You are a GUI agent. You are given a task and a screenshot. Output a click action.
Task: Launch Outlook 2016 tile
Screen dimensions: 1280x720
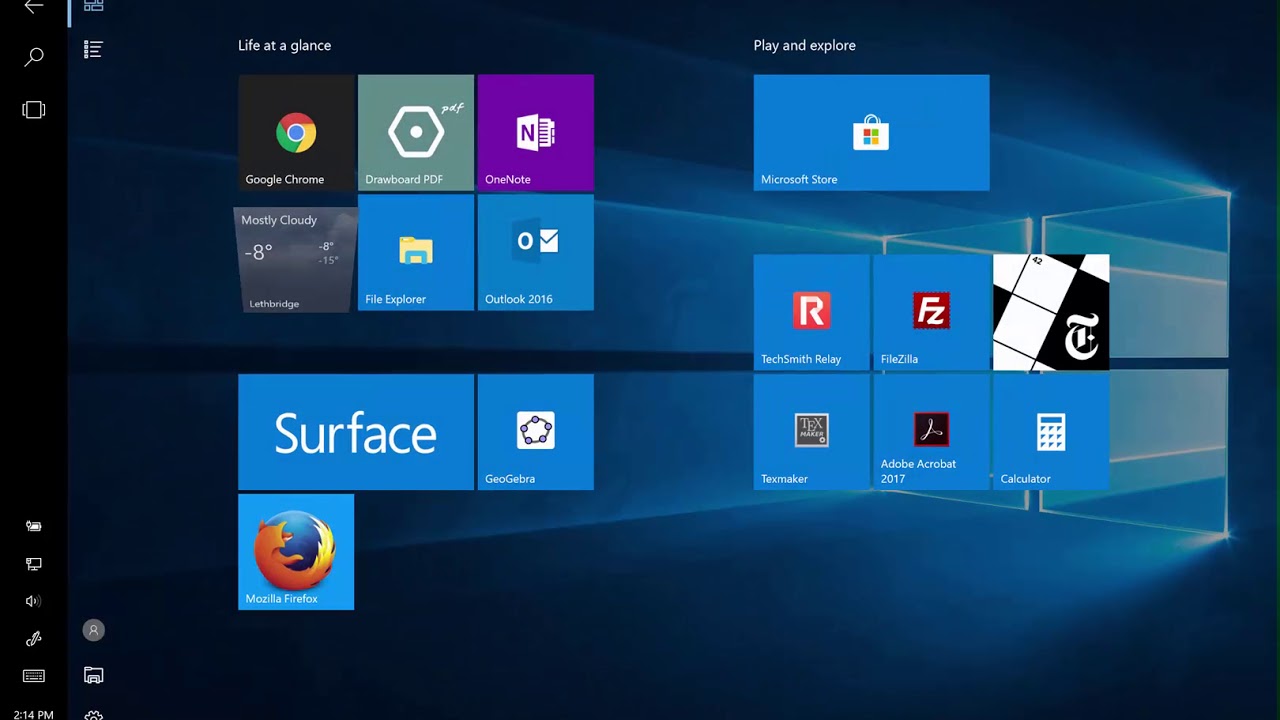tap(536, 252)
